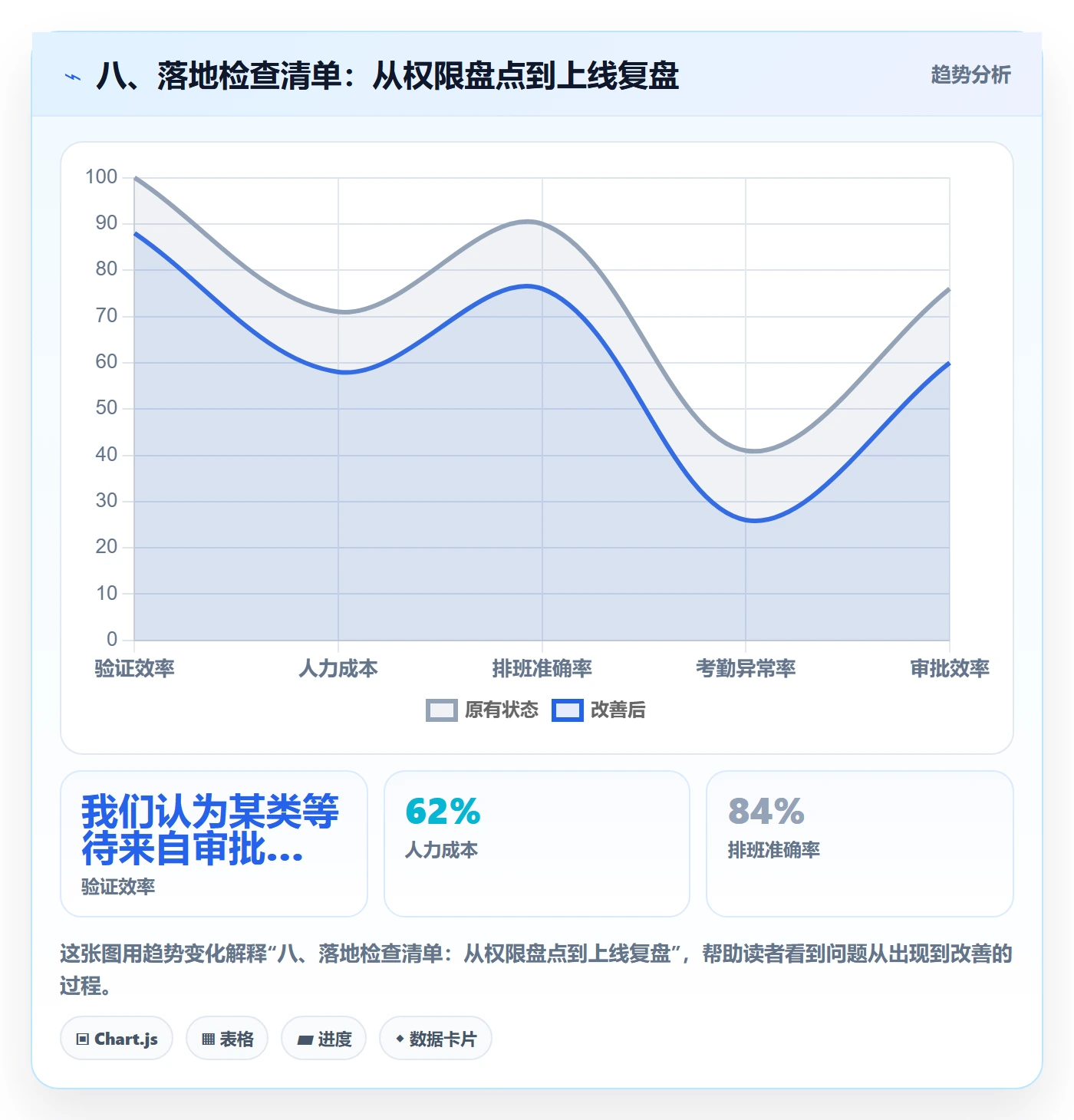Click the diamond icon in 数据卡片 chip
Screen dimensions: 1074x1120
400,1039
